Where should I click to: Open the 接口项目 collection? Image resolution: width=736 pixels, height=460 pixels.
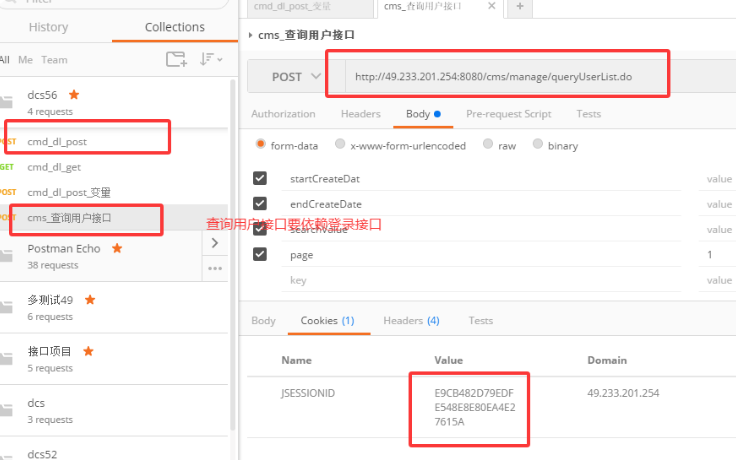[49, 351]
